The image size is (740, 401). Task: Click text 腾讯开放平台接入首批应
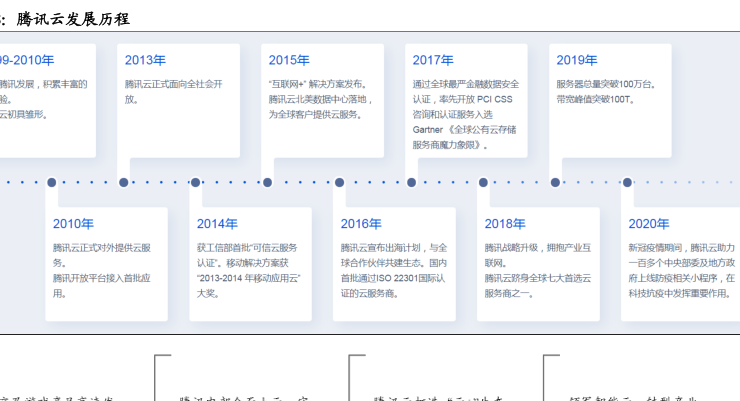102,278
